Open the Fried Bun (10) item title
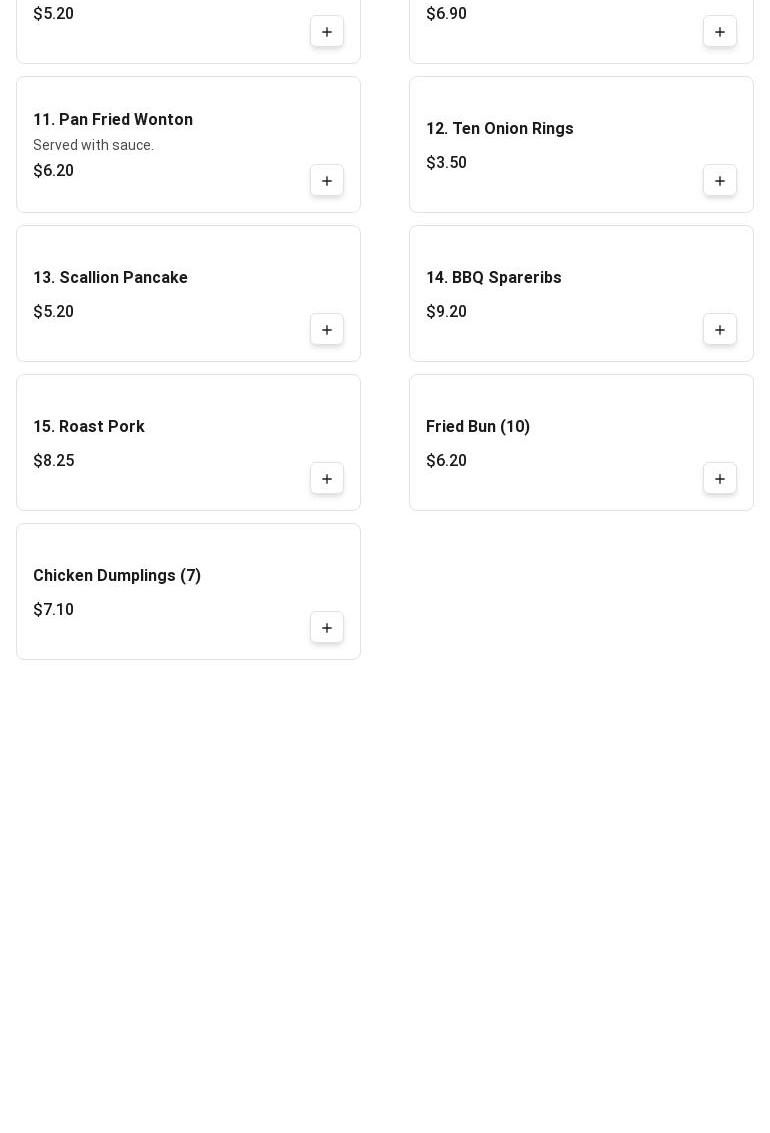The image size is (770, 1133). (x=477, y=427)
